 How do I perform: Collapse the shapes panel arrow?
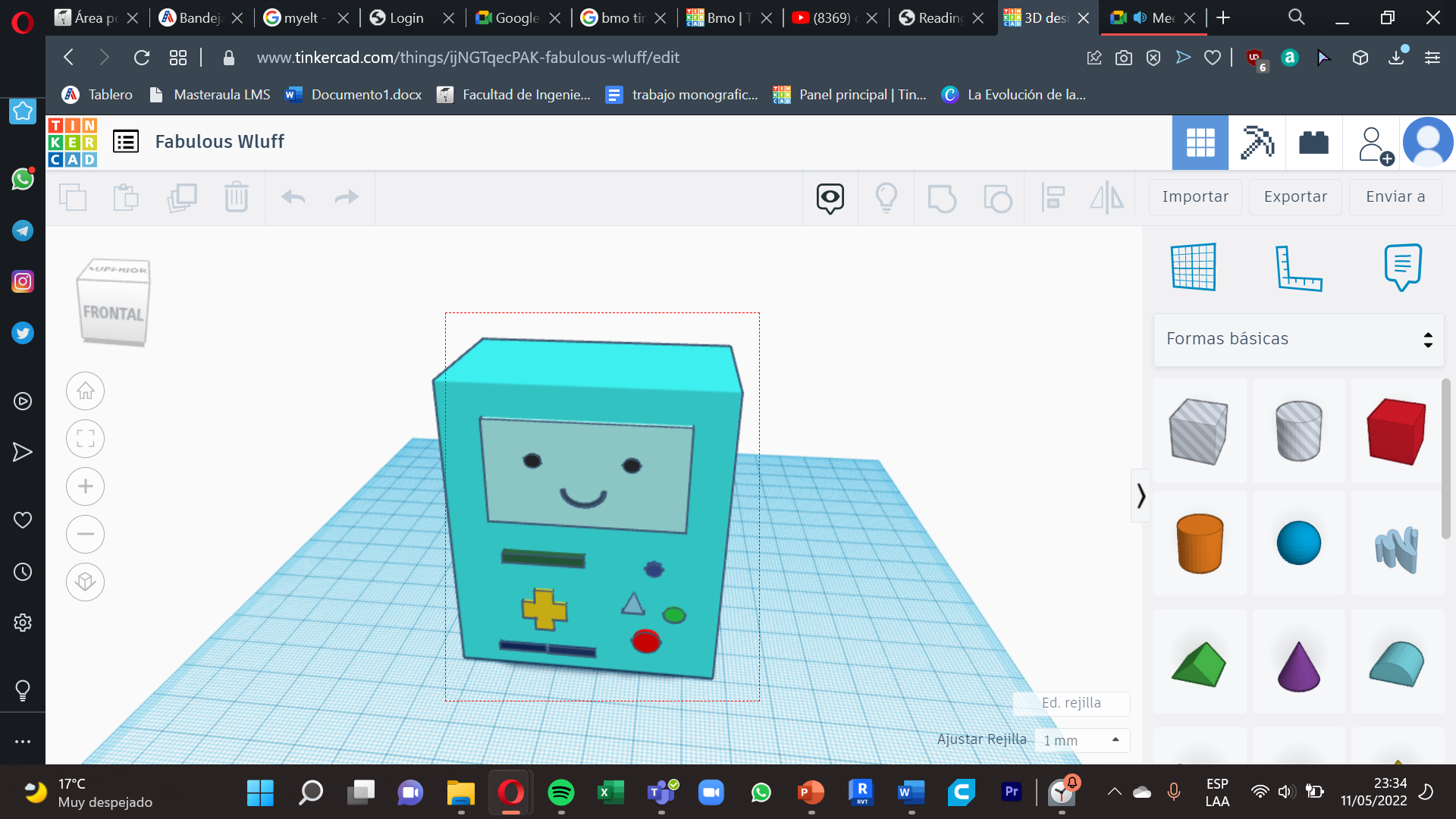click(1141, 496)
